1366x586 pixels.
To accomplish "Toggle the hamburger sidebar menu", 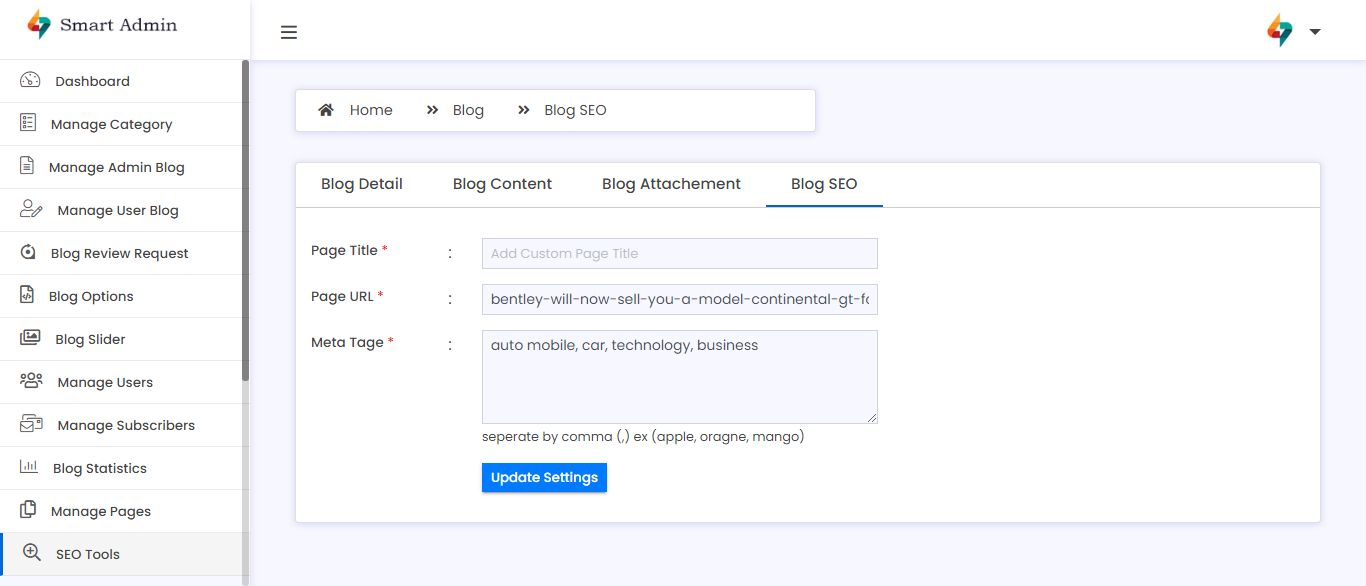I will tap(289, 32).
